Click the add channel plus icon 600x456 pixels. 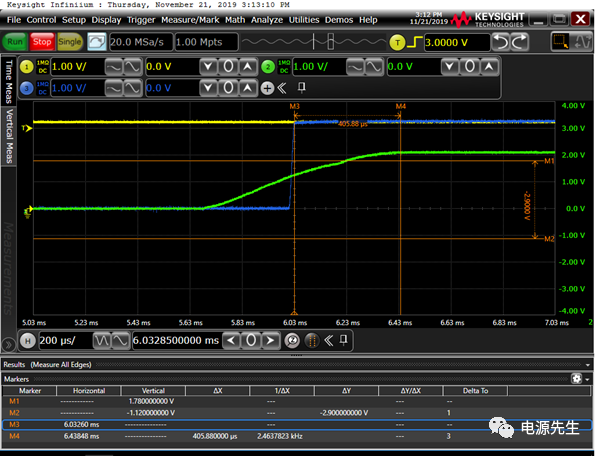point(267,87)
